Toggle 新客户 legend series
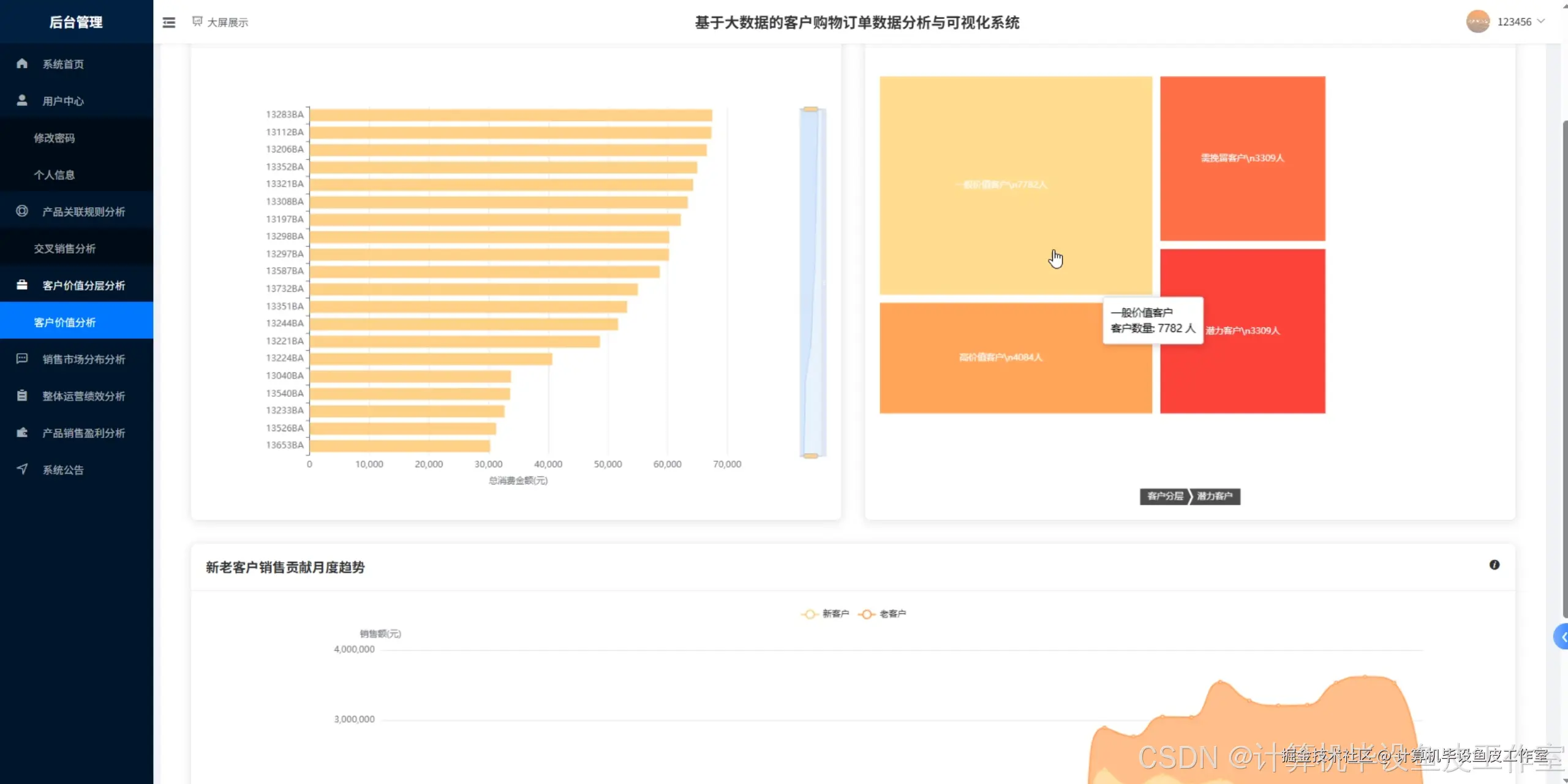 click(825, 614)
